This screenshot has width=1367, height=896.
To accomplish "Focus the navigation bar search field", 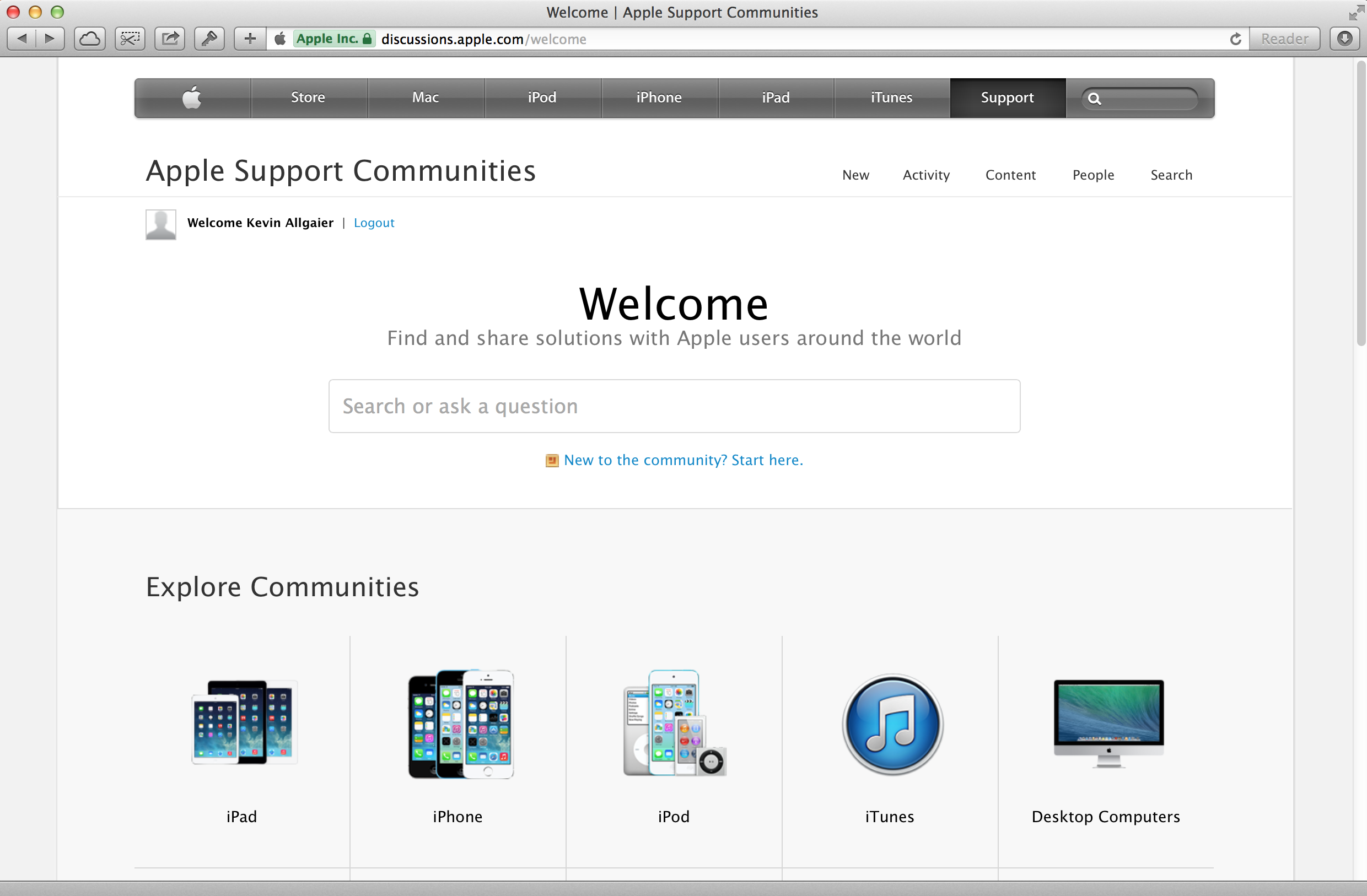I will tap(1140, 99).
